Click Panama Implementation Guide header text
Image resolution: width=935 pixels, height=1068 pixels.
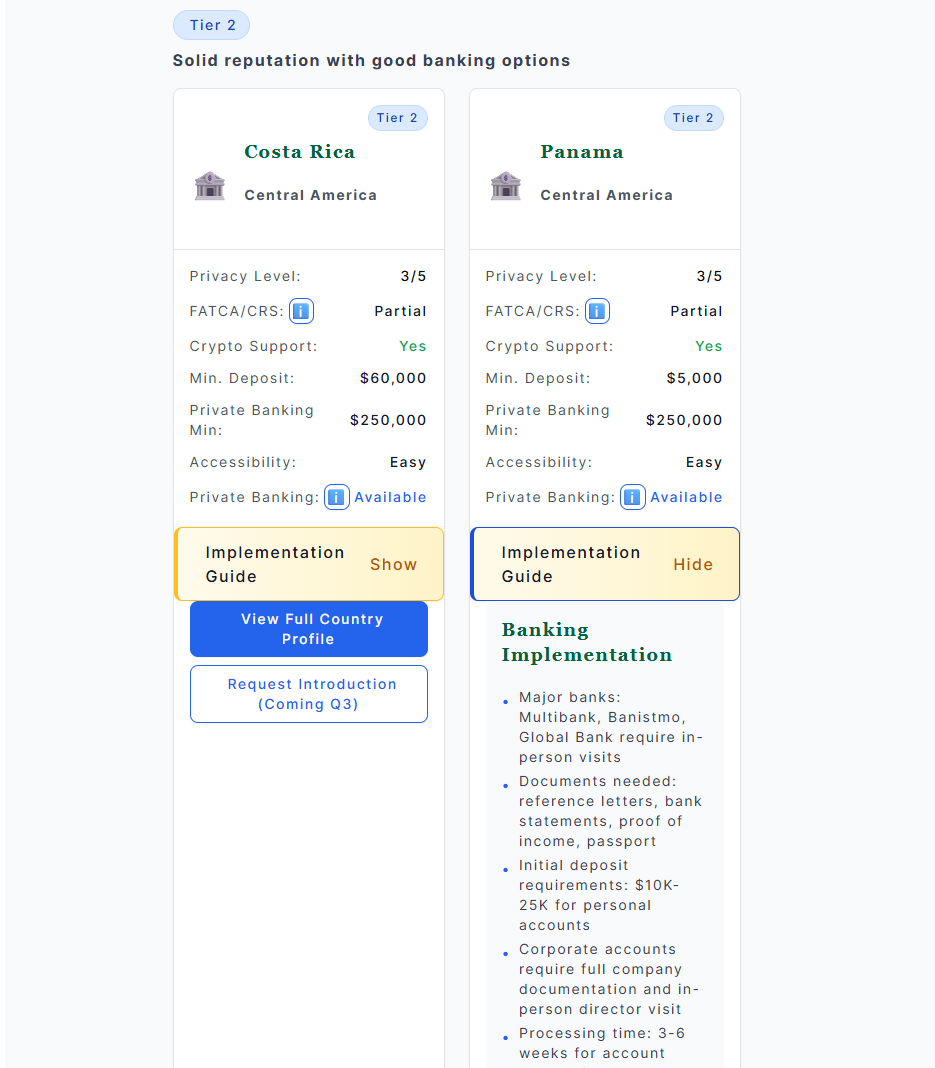(571, 565)
